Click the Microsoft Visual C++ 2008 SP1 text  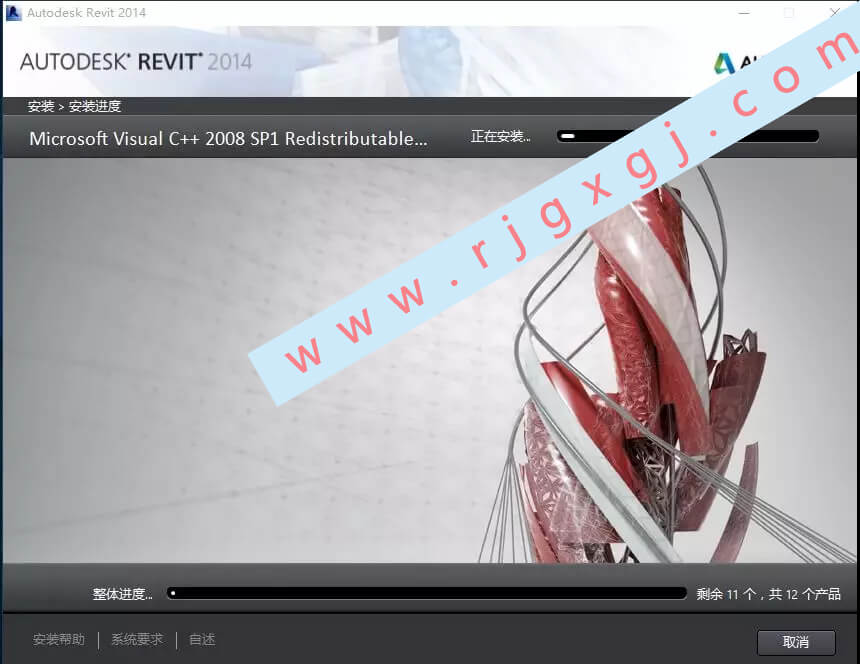point(228,139)
